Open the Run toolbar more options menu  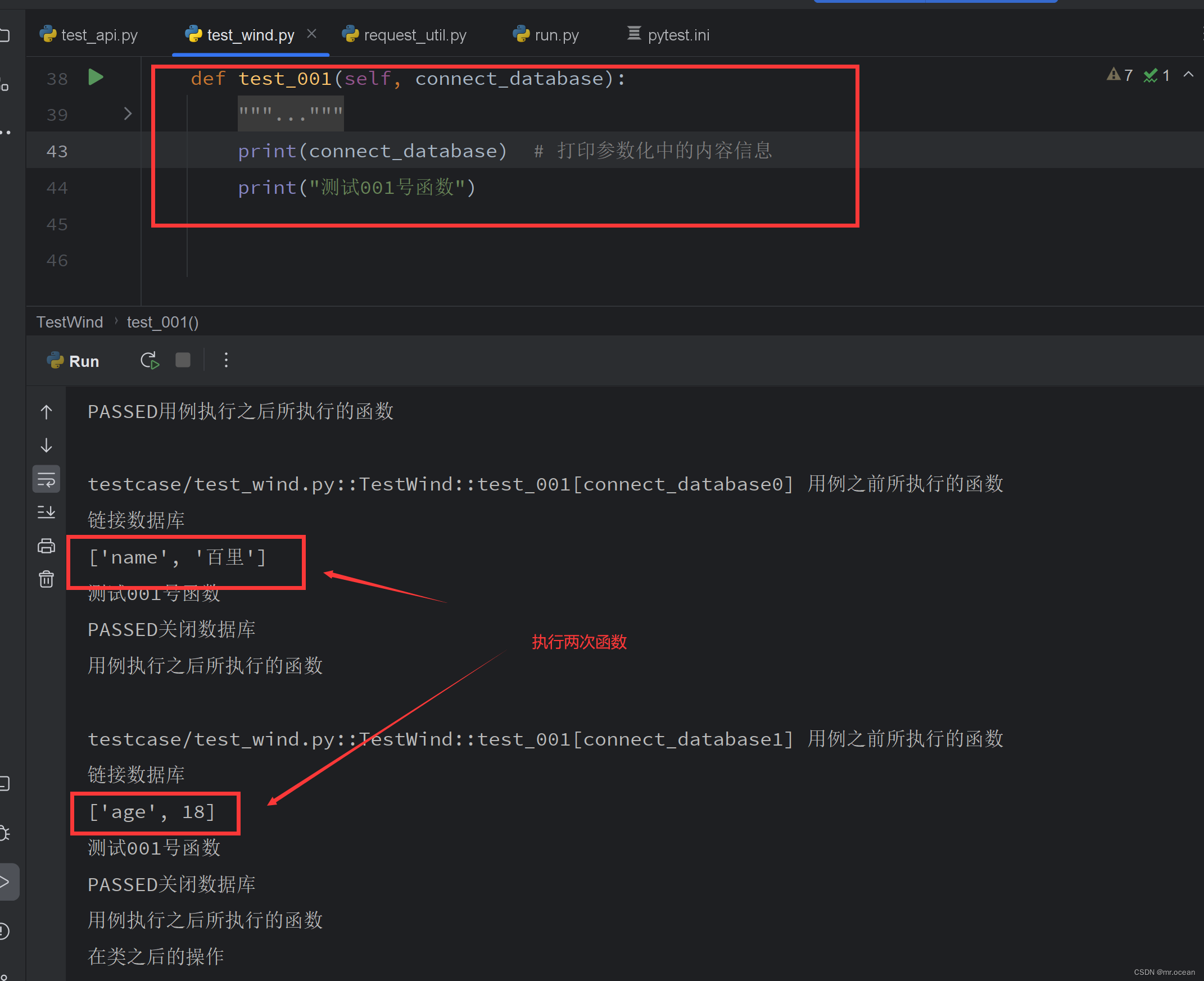pyautogui.click(x=226, y=360)
